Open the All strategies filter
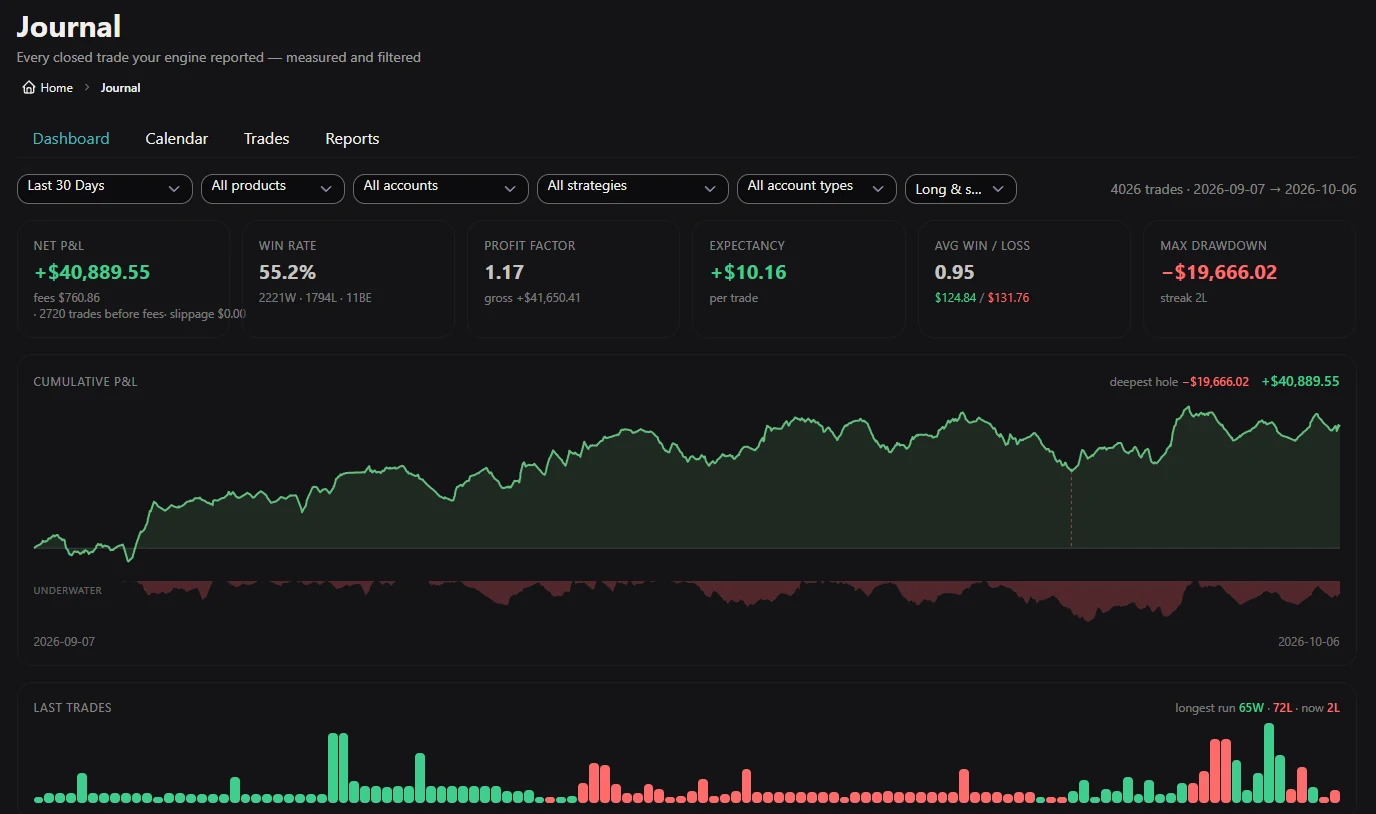Screen dimensions: 1376x814 coord(633,188)
